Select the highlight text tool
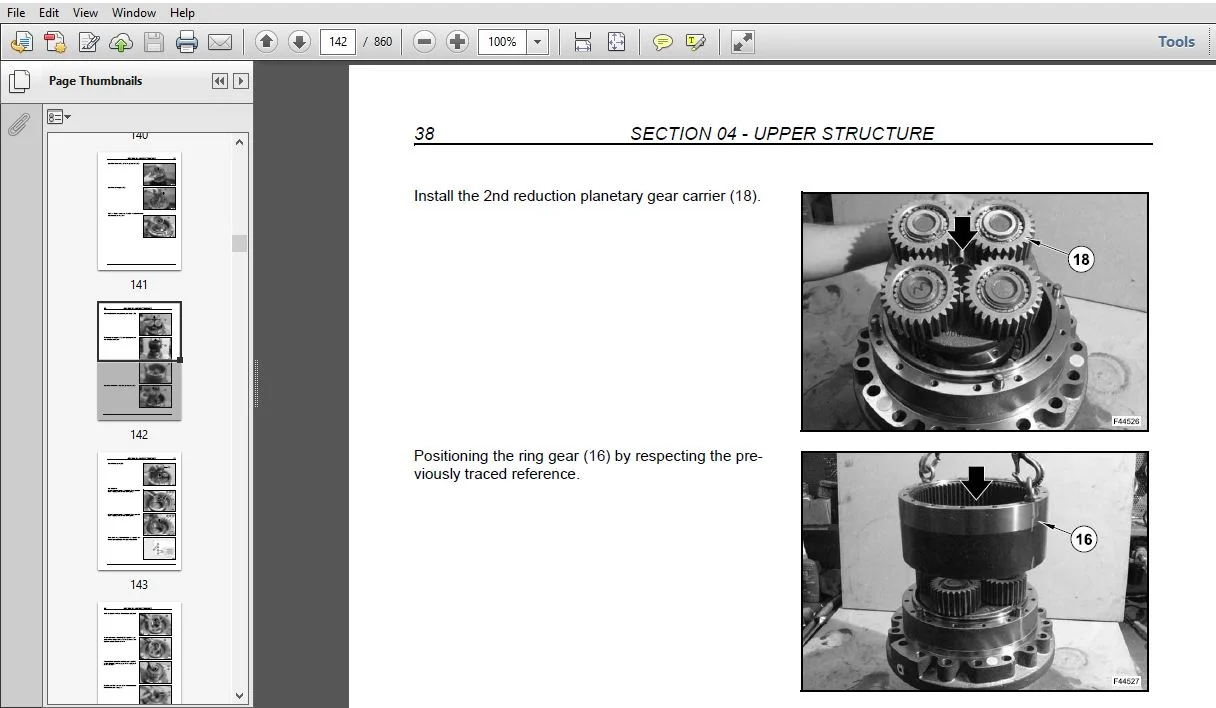1216x708 pixels. 695,42
